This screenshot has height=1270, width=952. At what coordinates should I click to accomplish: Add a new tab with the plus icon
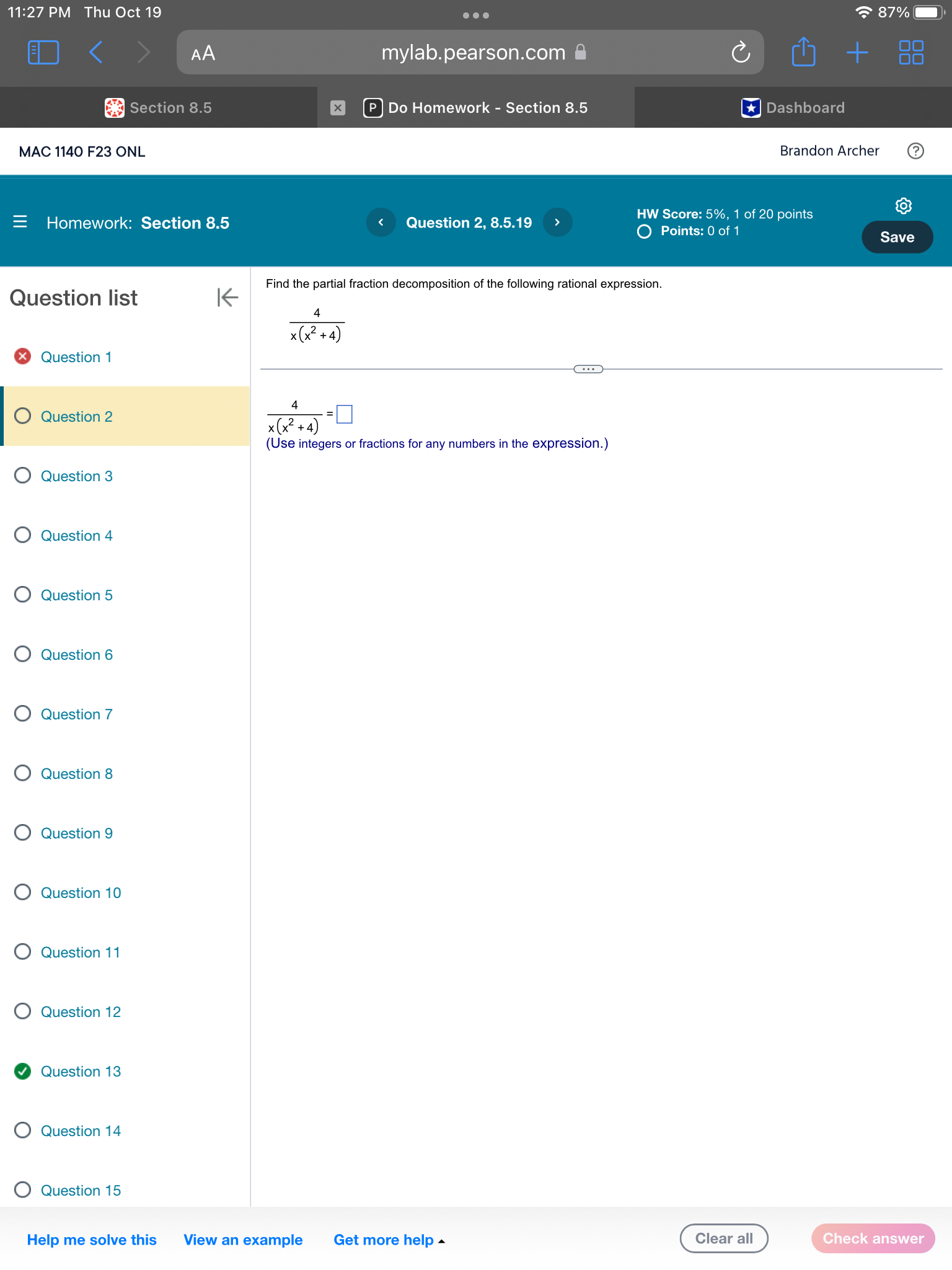(857, 52)
